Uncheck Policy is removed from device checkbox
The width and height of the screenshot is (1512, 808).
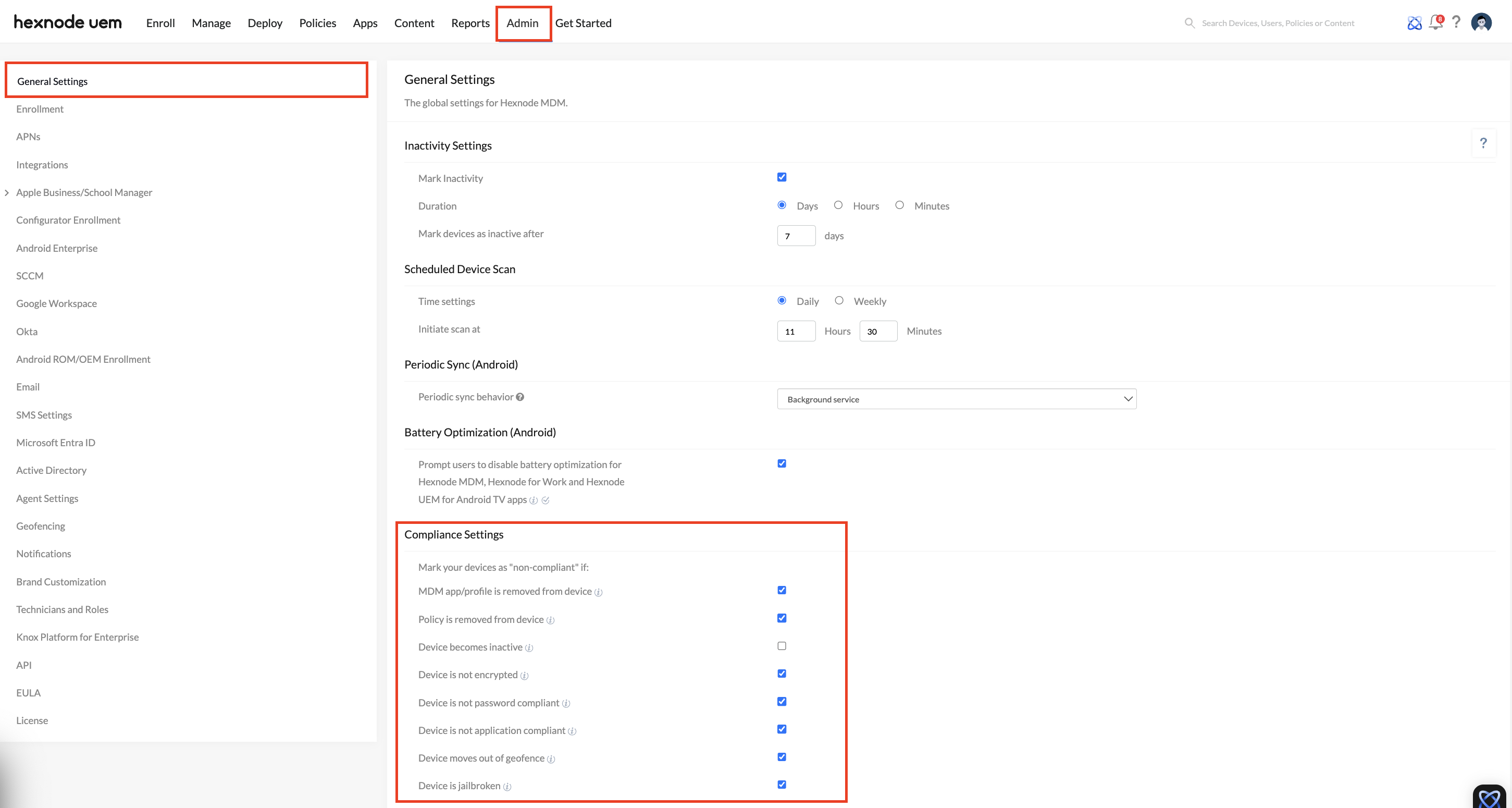point(782,618)
